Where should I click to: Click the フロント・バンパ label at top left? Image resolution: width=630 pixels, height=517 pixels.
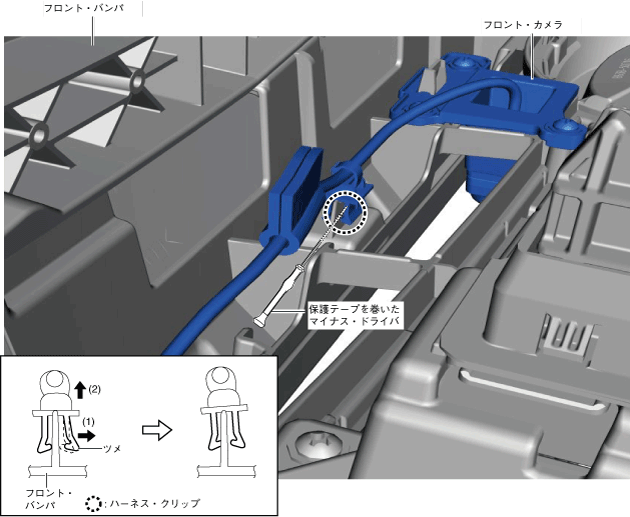[85, 7]
